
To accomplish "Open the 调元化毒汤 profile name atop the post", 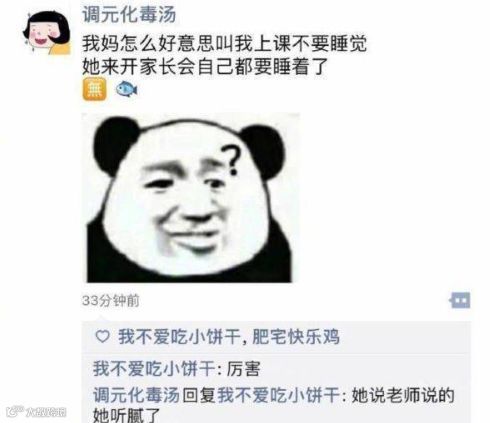I will [x=129, y=14].
